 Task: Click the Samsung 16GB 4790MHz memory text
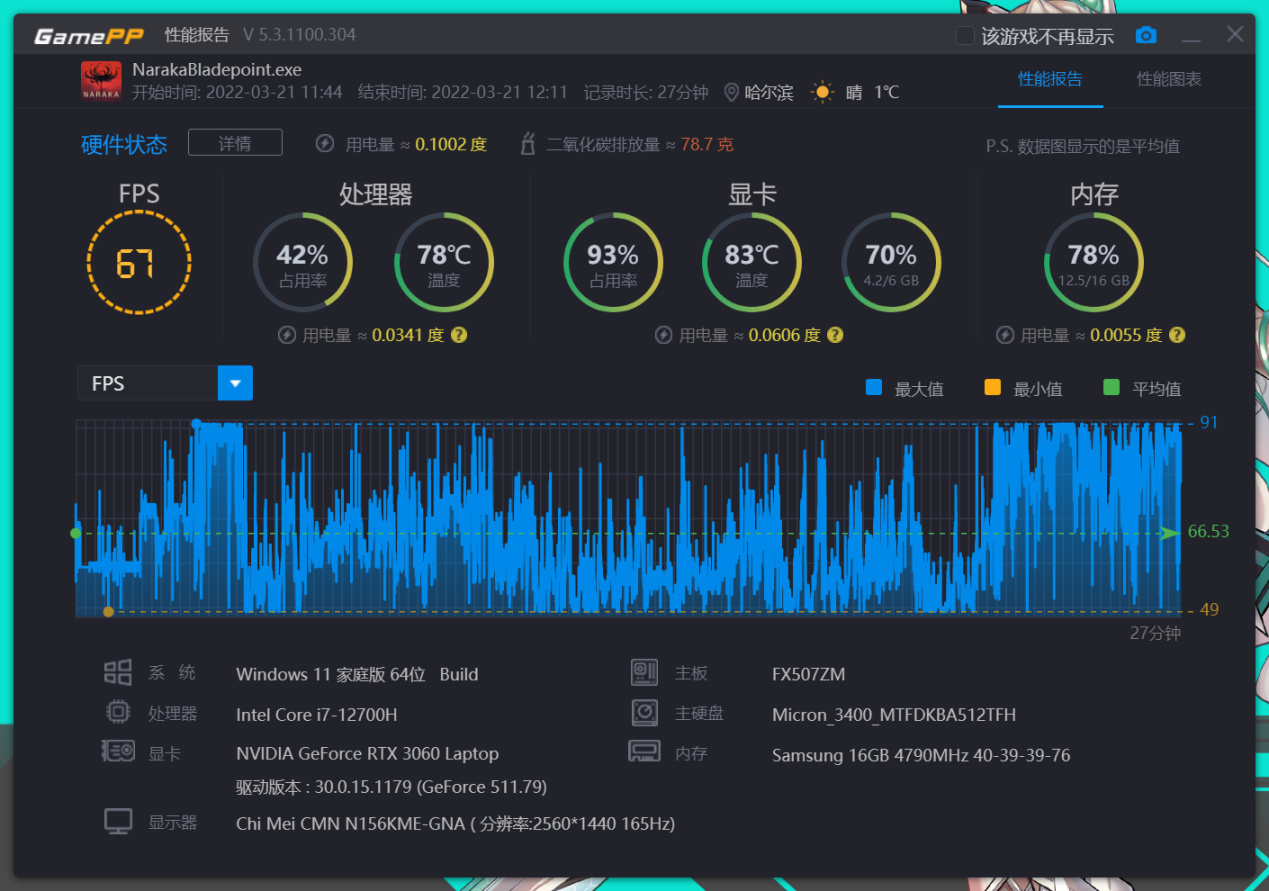(921, 755)
